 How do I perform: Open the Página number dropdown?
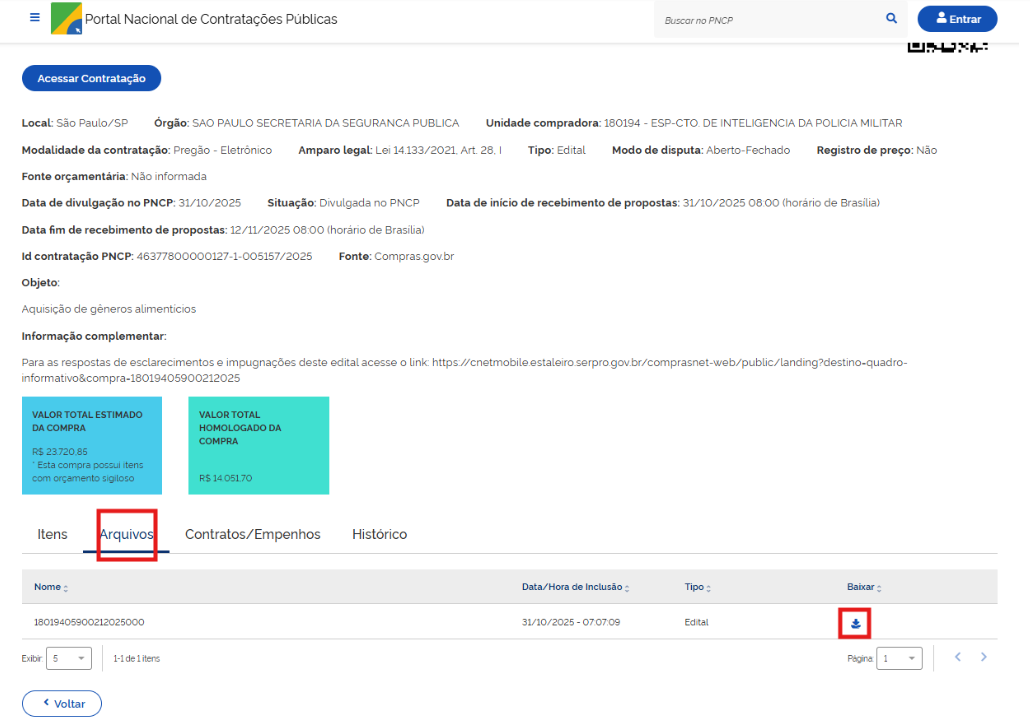coord(898,658)
